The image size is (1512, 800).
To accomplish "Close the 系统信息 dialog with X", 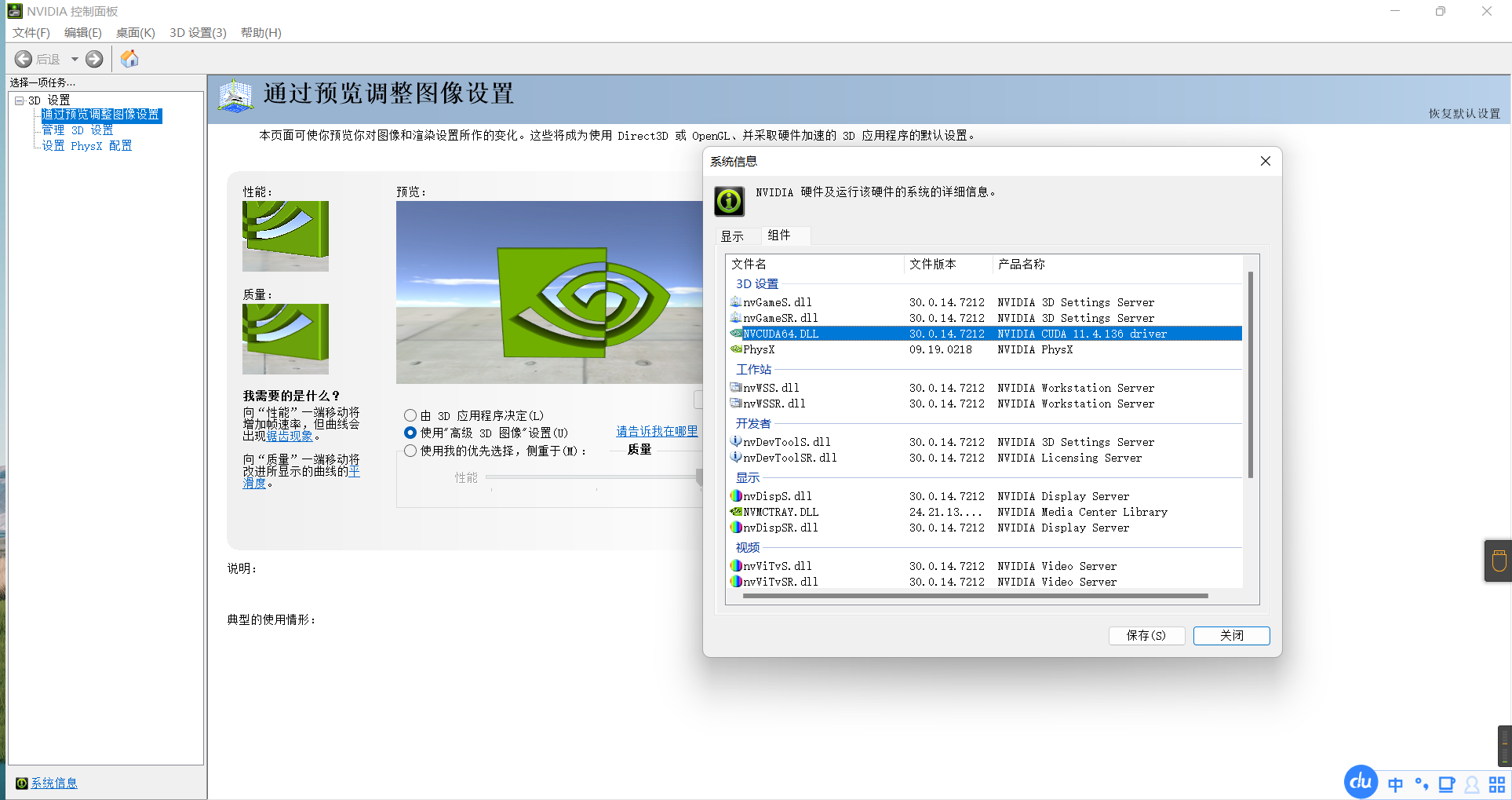I will [x=1265, y=161].
